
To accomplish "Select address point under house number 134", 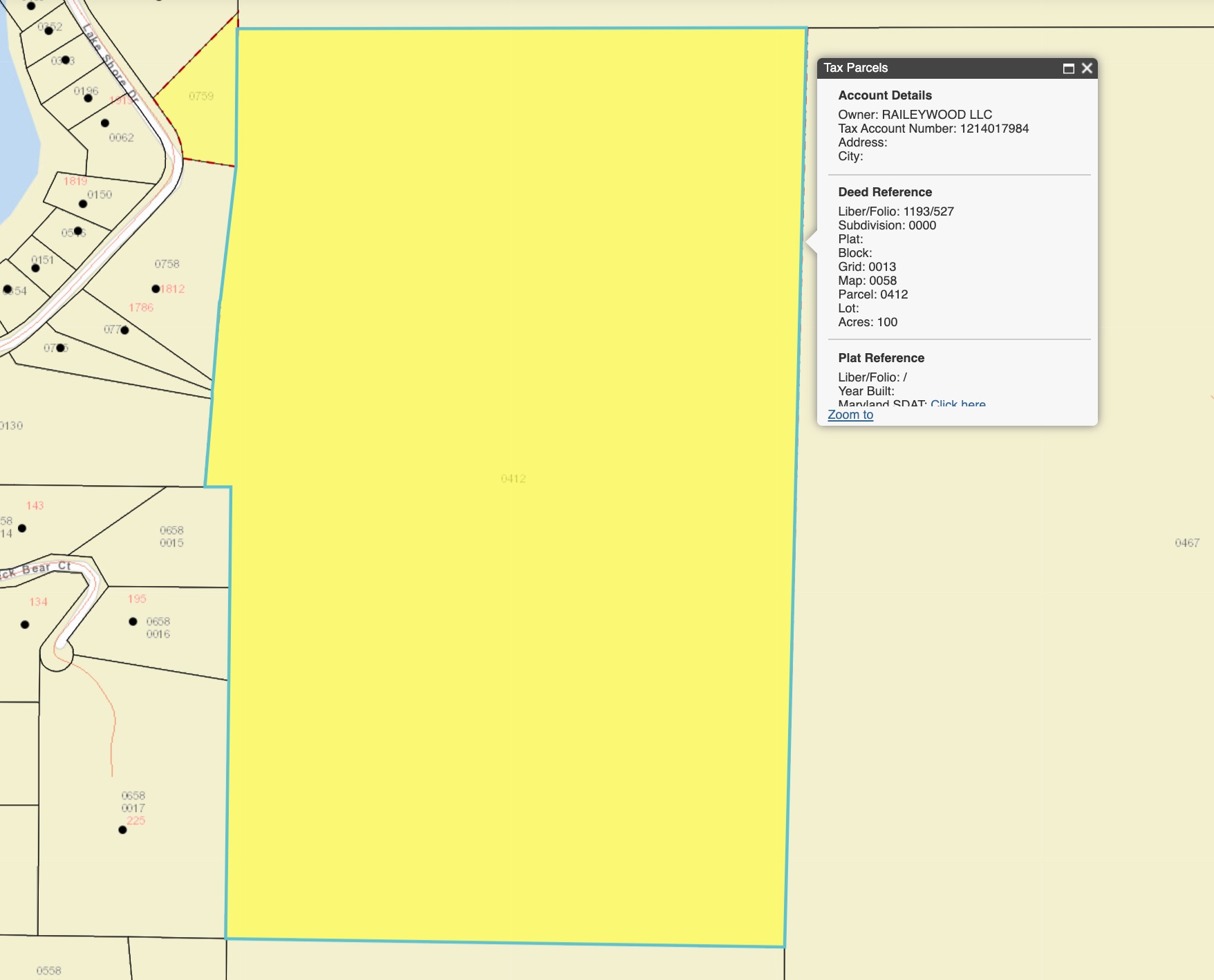I will coord(25,625).
